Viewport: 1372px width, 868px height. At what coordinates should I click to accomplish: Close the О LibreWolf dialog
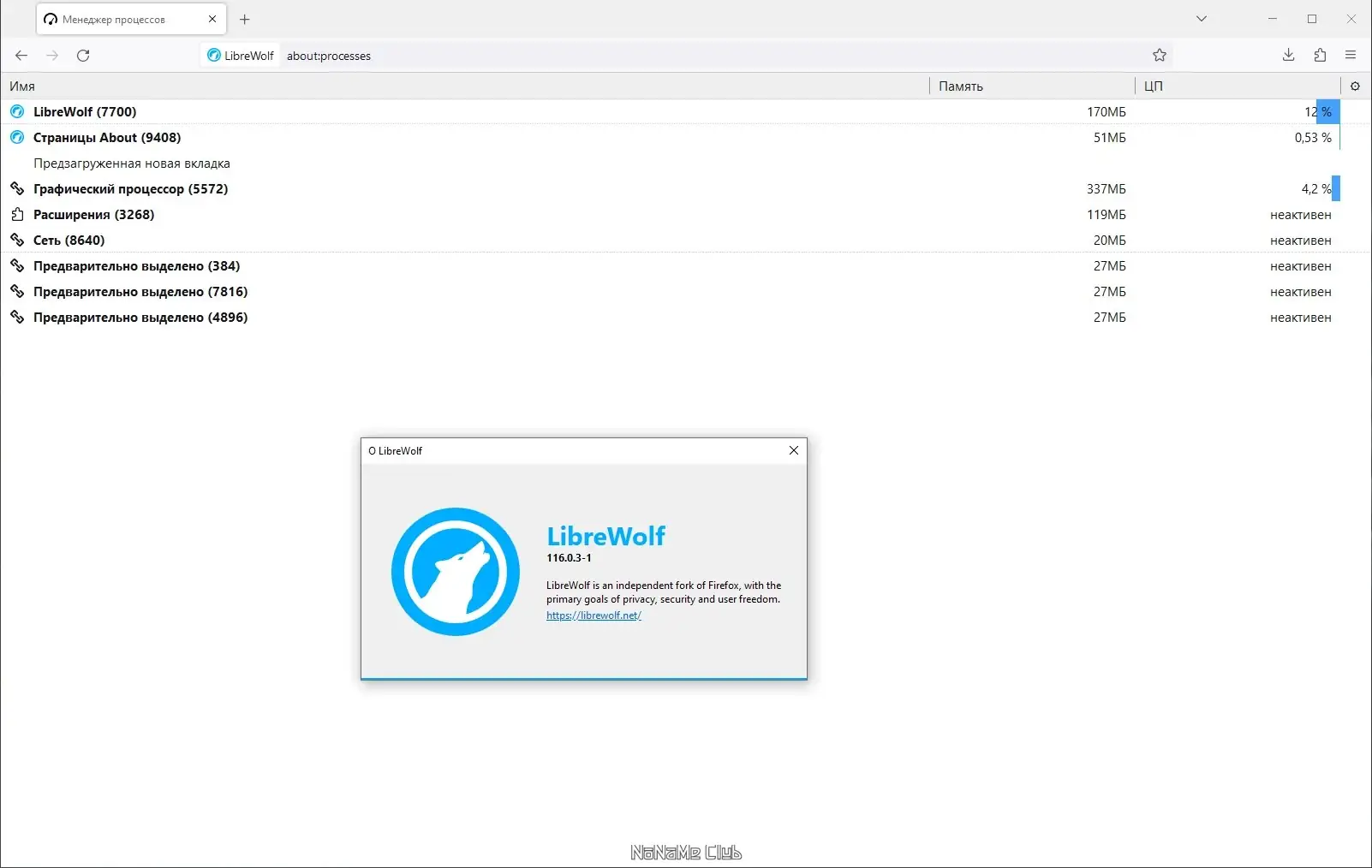click(x=793, y=449)
